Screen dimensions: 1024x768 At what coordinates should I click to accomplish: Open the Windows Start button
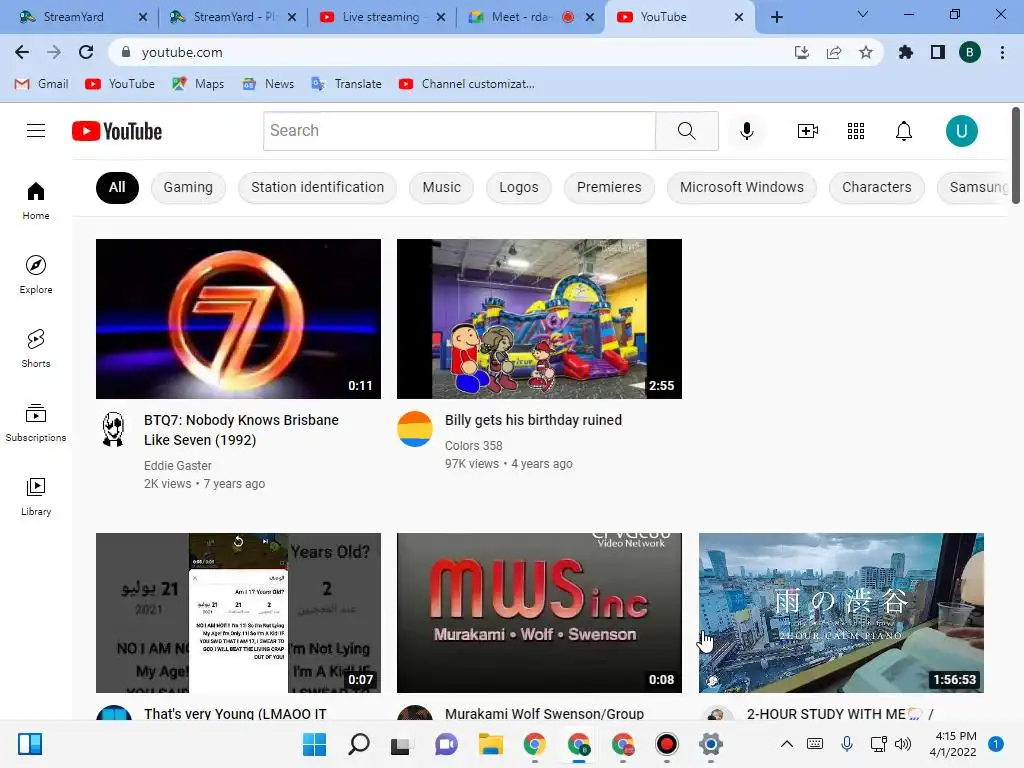pyautogui.click(x=314, y=744)
